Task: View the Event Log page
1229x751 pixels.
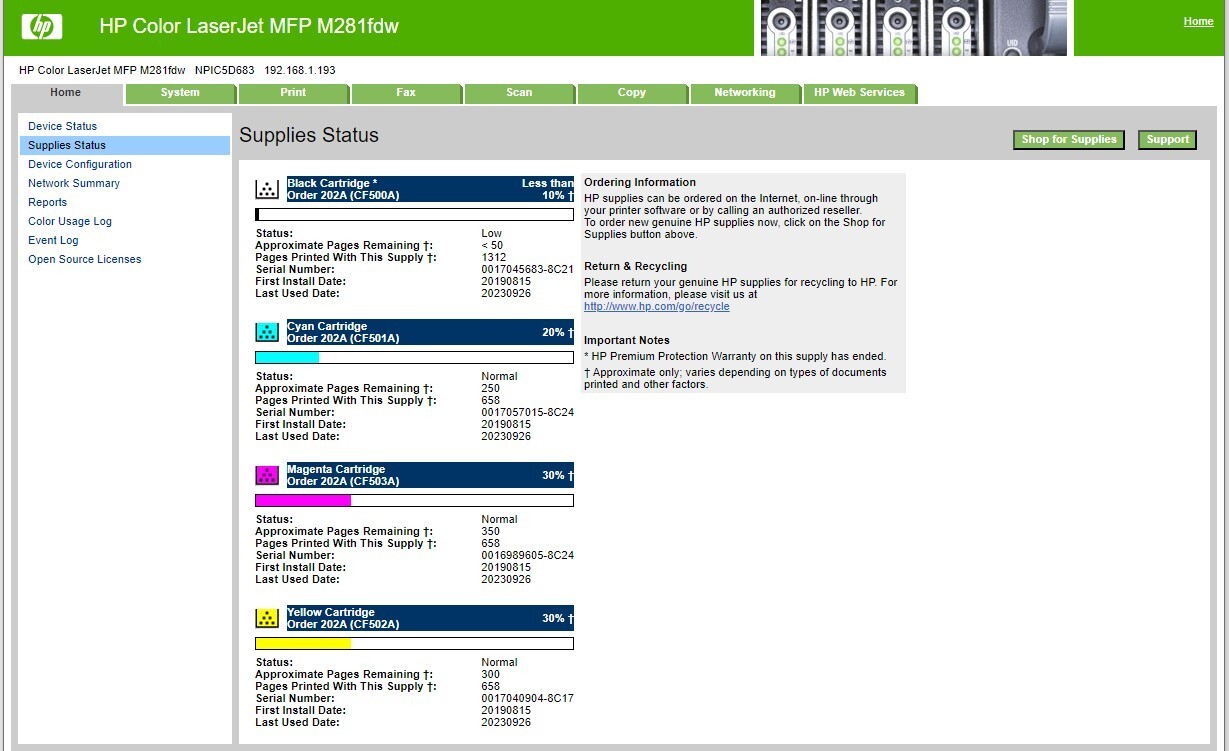Action: [53, 241]
